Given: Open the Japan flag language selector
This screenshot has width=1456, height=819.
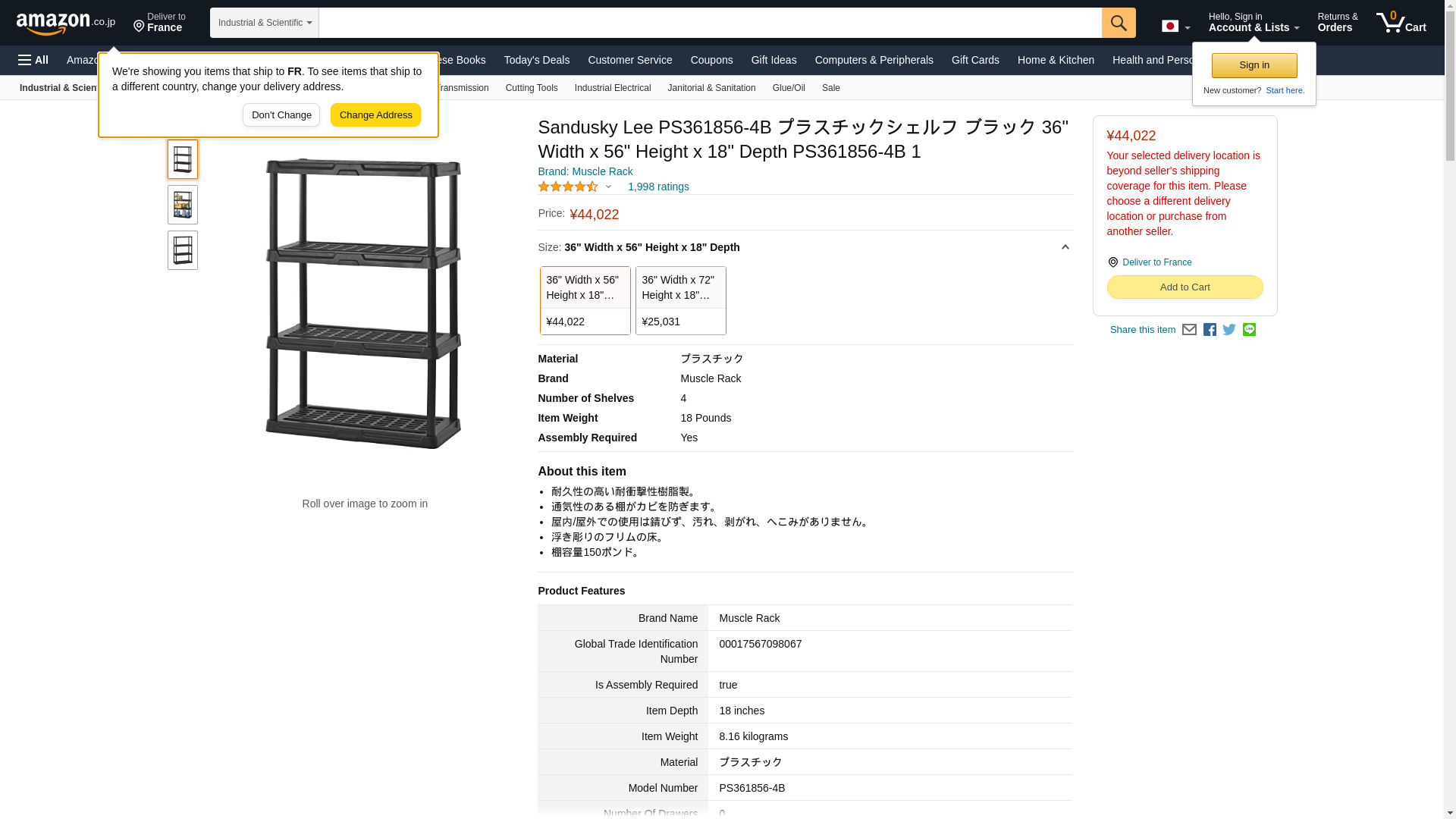Looking at the screenshot, I should [1175, 26].
